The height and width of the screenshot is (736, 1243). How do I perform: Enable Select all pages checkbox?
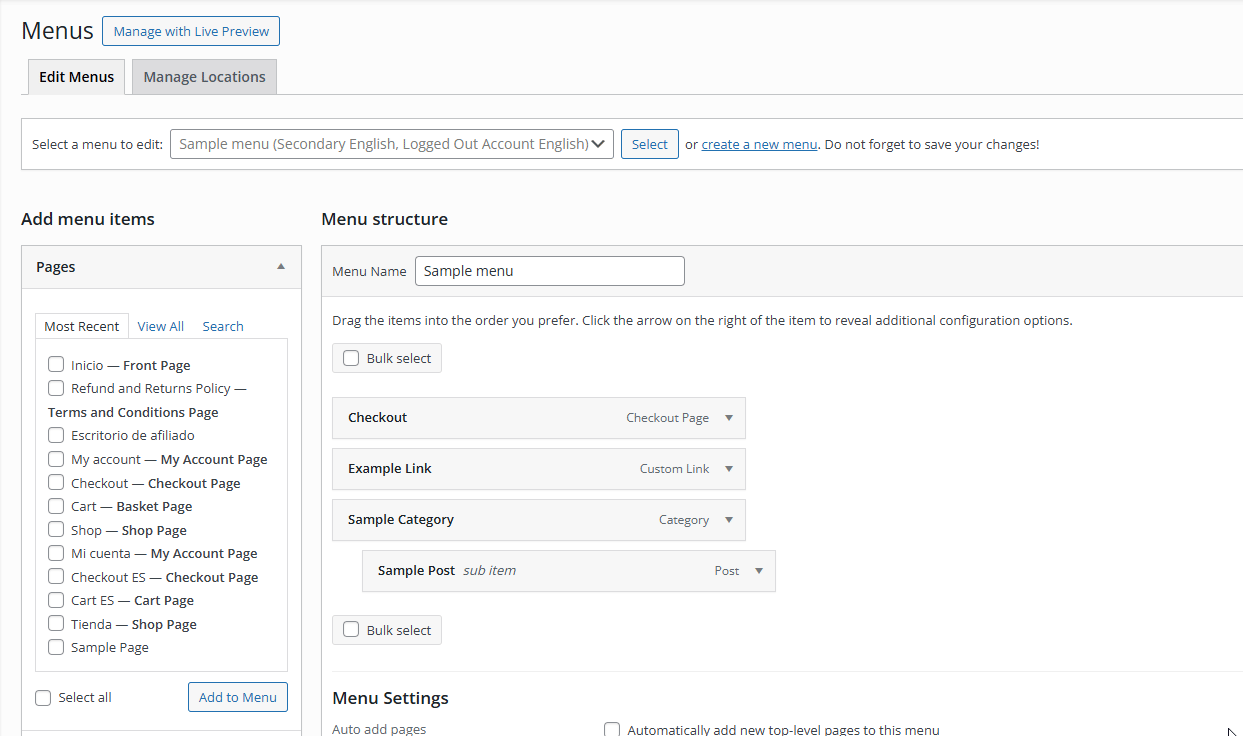pyautogui.click(x=43, y=698)
